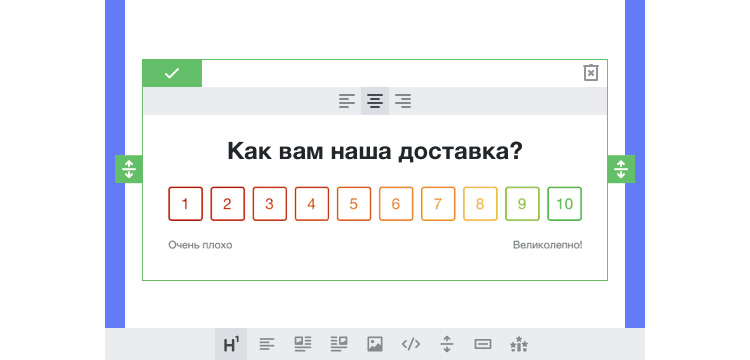Confirm block with green checkmark button

point(172,73)
